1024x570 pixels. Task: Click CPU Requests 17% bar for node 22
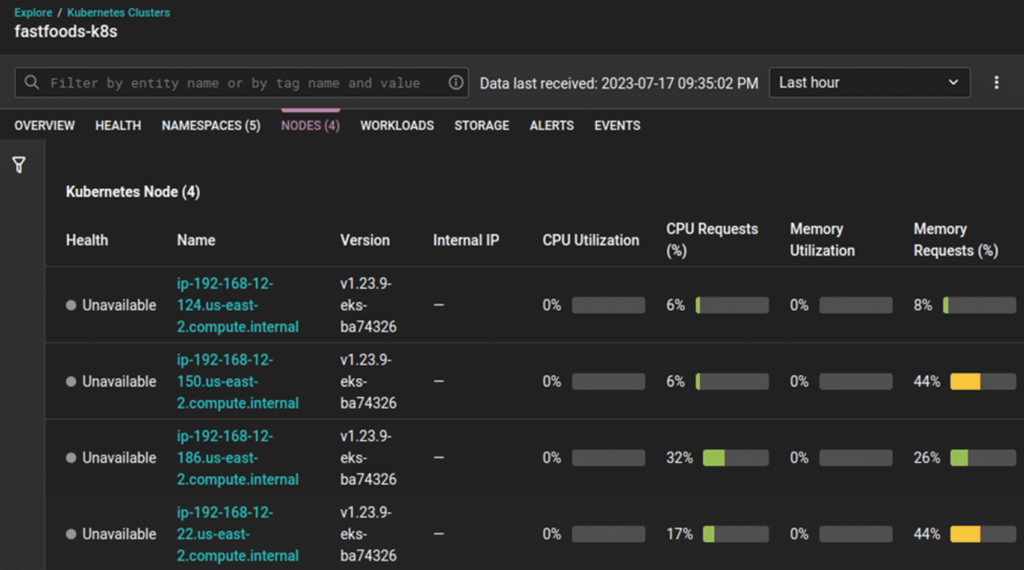(x=735, y=534)
